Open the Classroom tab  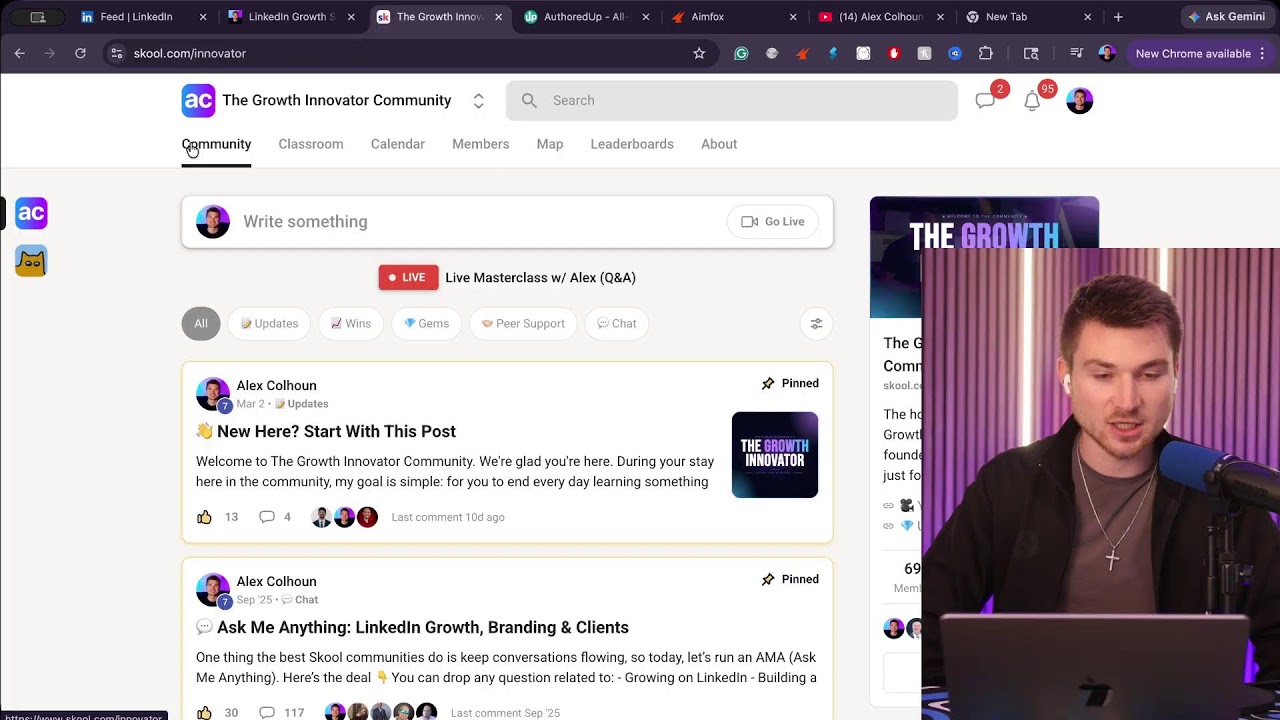point(311,144)
